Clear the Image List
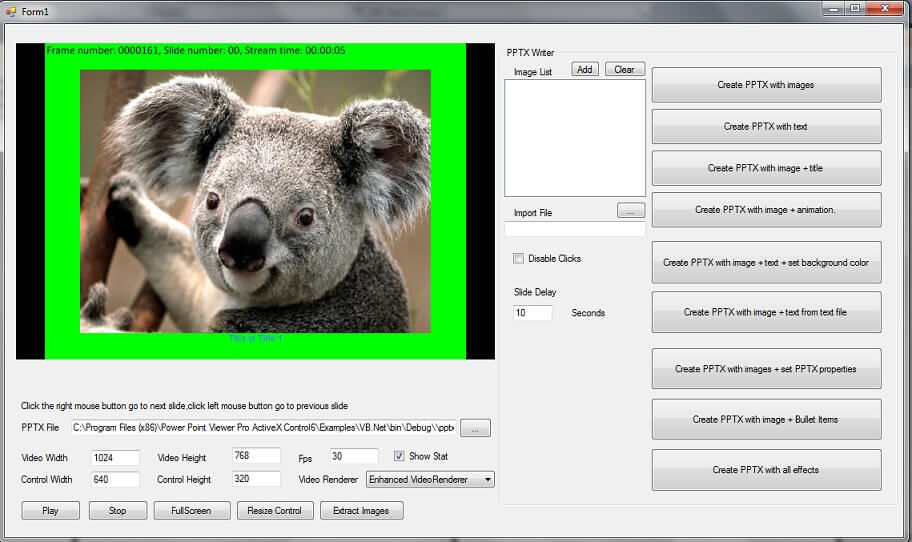 point(624,70)
